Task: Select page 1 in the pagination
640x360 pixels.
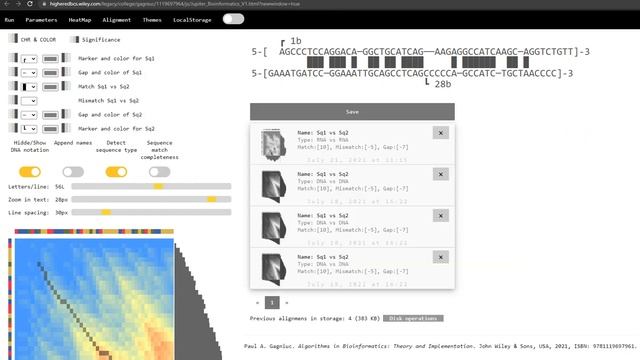Action: 272,302
